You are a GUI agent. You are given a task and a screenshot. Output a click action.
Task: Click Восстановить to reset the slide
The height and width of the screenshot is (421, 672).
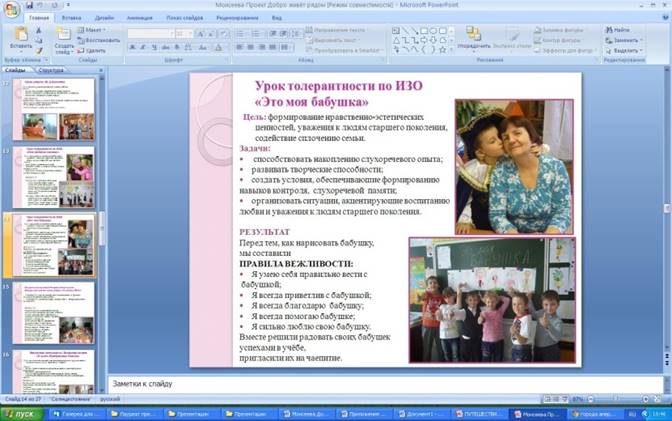pos(99,40)
